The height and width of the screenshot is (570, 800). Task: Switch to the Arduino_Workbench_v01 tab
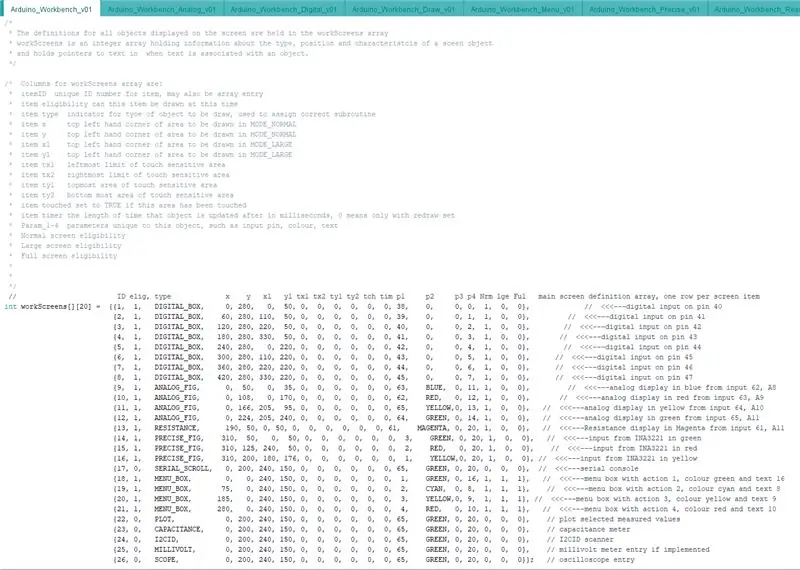click(x=51, y=9)
